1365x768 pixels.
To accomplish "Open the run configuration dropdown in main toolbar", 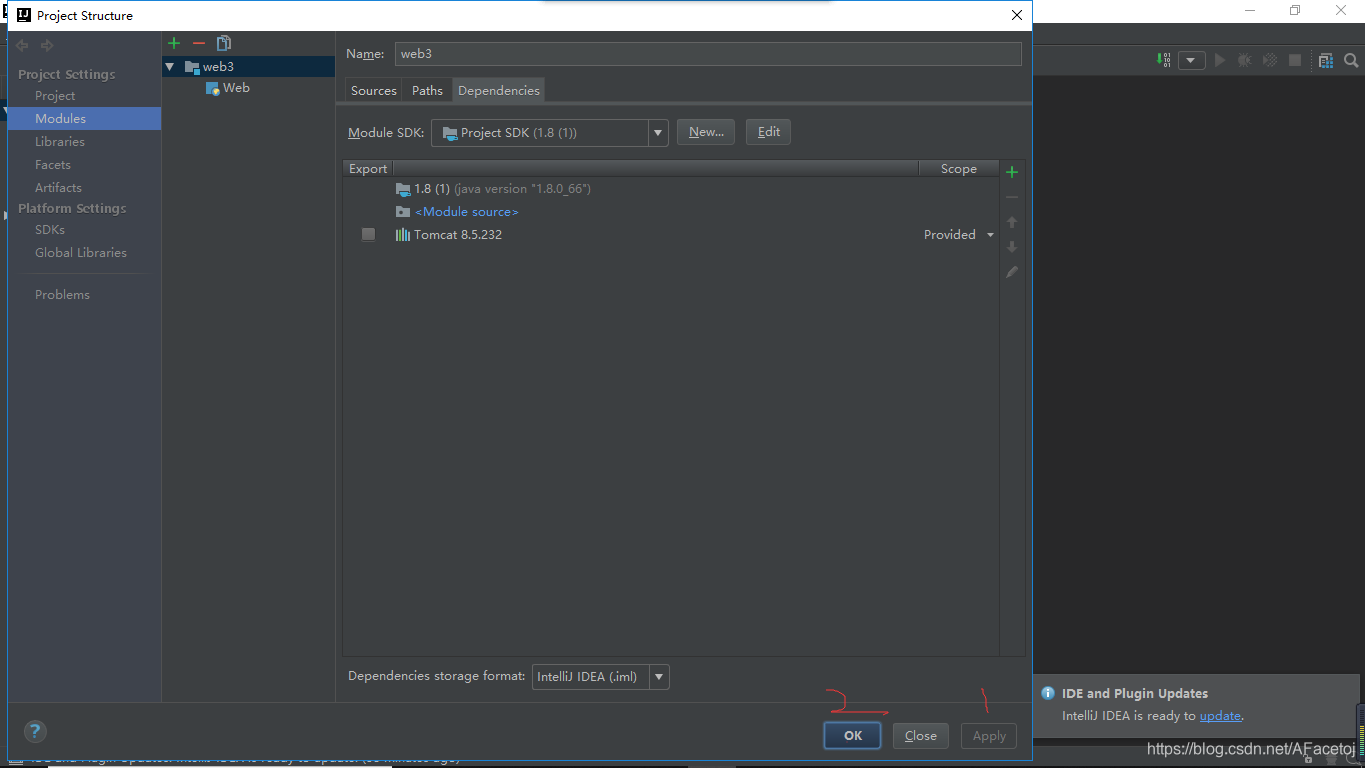I will (x=1191, y=60).
